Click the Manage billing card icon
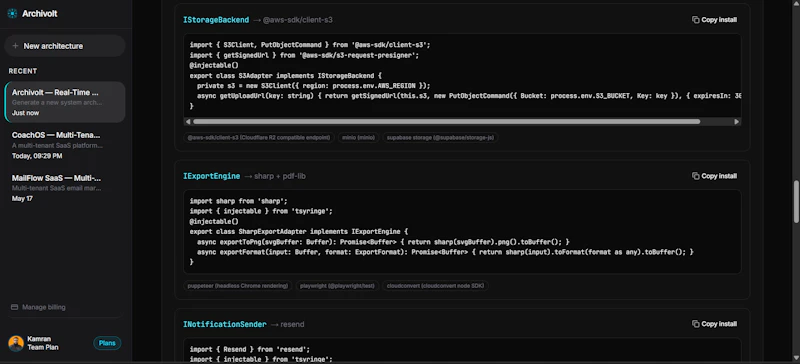 pyautogui.click(x=15, y=307)
